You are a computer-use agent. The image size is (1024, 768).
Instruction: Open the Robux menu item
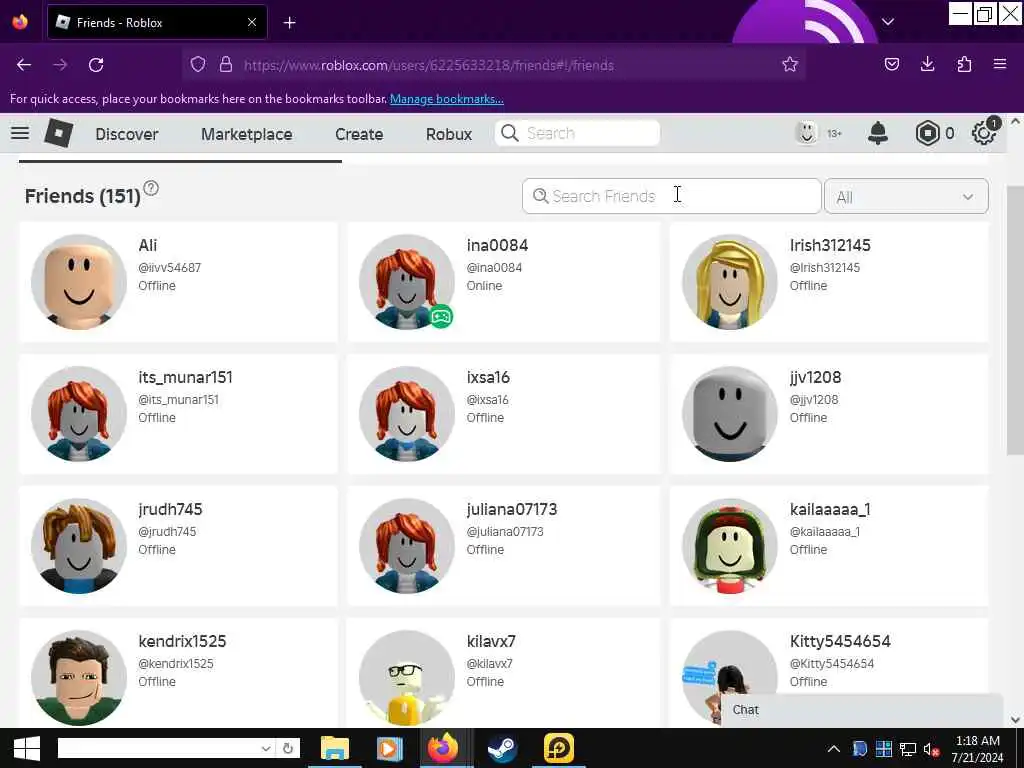pos(449,134)
